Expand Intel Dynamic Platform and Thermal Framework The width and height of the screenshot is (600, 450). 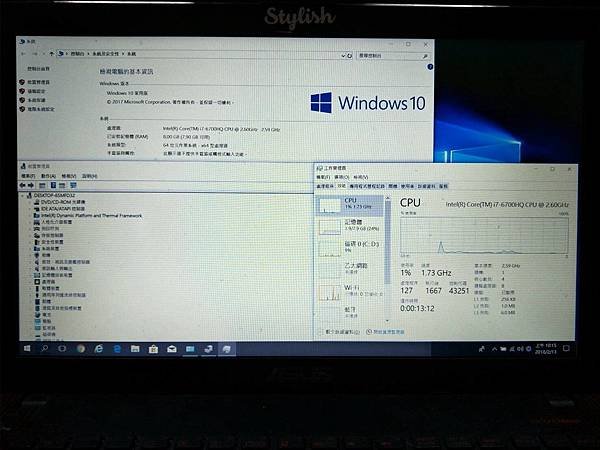tap(31, 215)
